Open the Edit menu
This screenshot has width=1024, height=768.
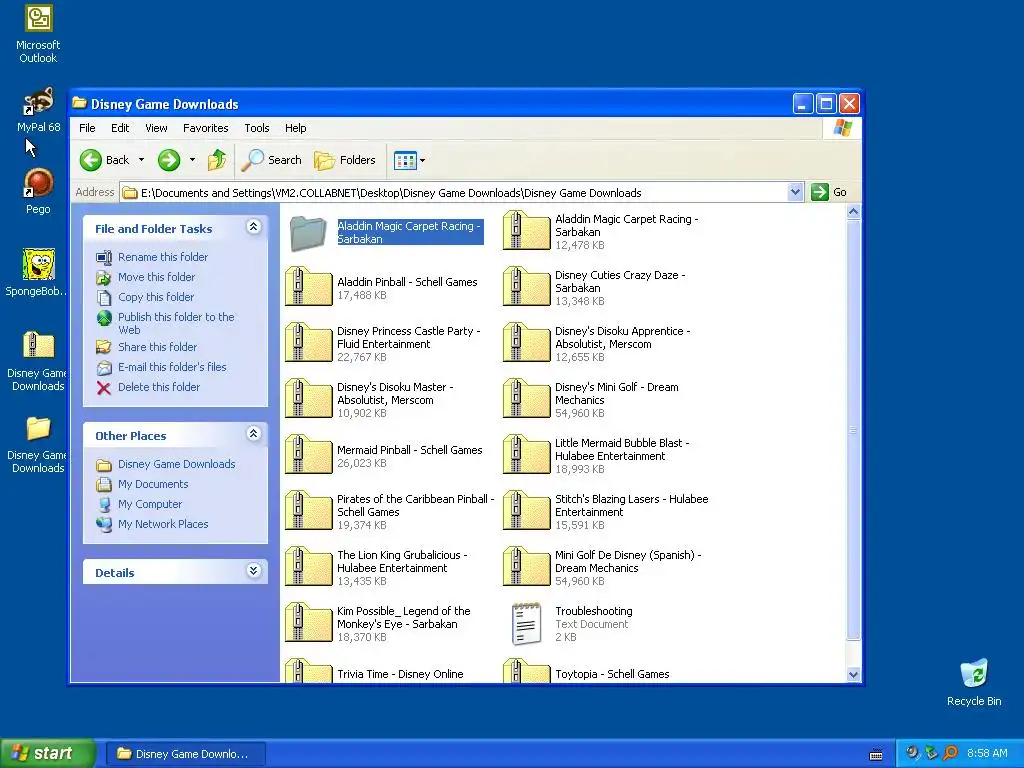(120, 128)
